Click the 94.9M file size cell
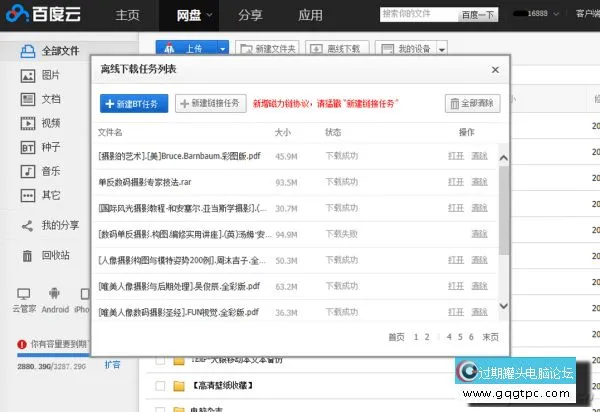600x412 pixels. pos(286,234)
